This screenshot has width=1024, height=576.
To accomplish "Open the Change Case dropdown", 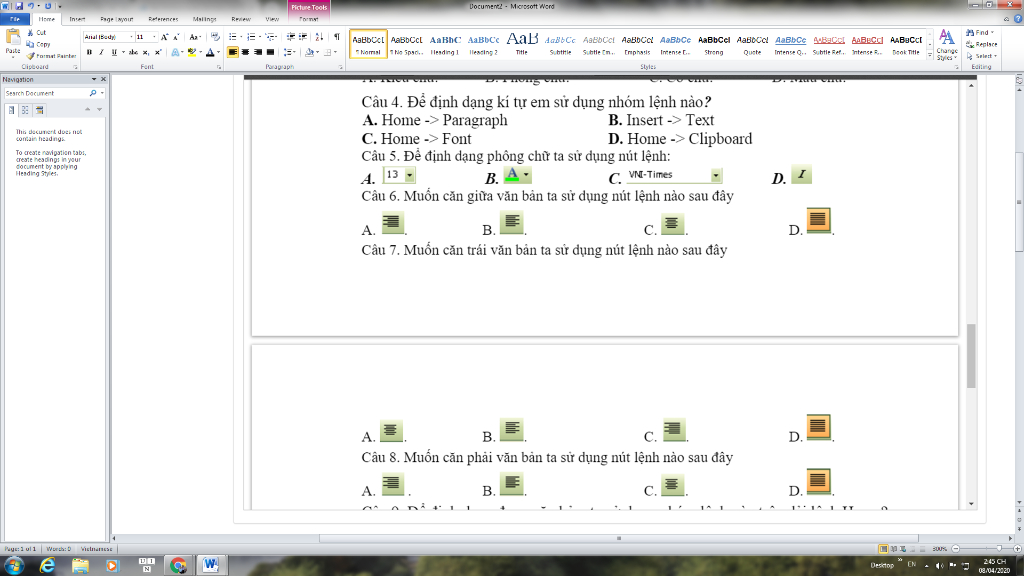I will 195,37.
